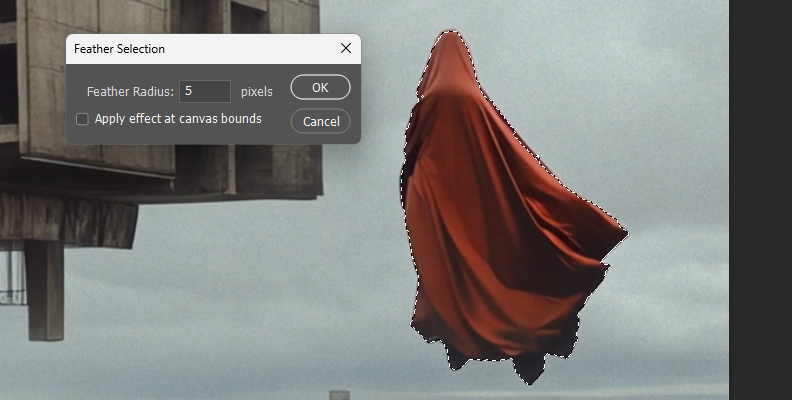
Task: Click the Feather Radius value field
Action: [x=205, y=91]
